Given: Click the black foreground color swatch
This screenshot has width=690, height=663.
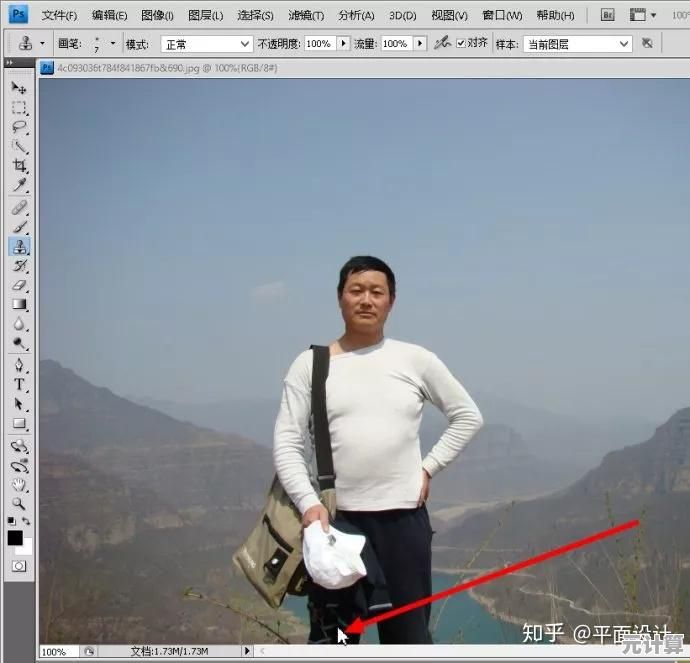Looking at the screenshot, I should pyautogui.click(x=16, y=538).
